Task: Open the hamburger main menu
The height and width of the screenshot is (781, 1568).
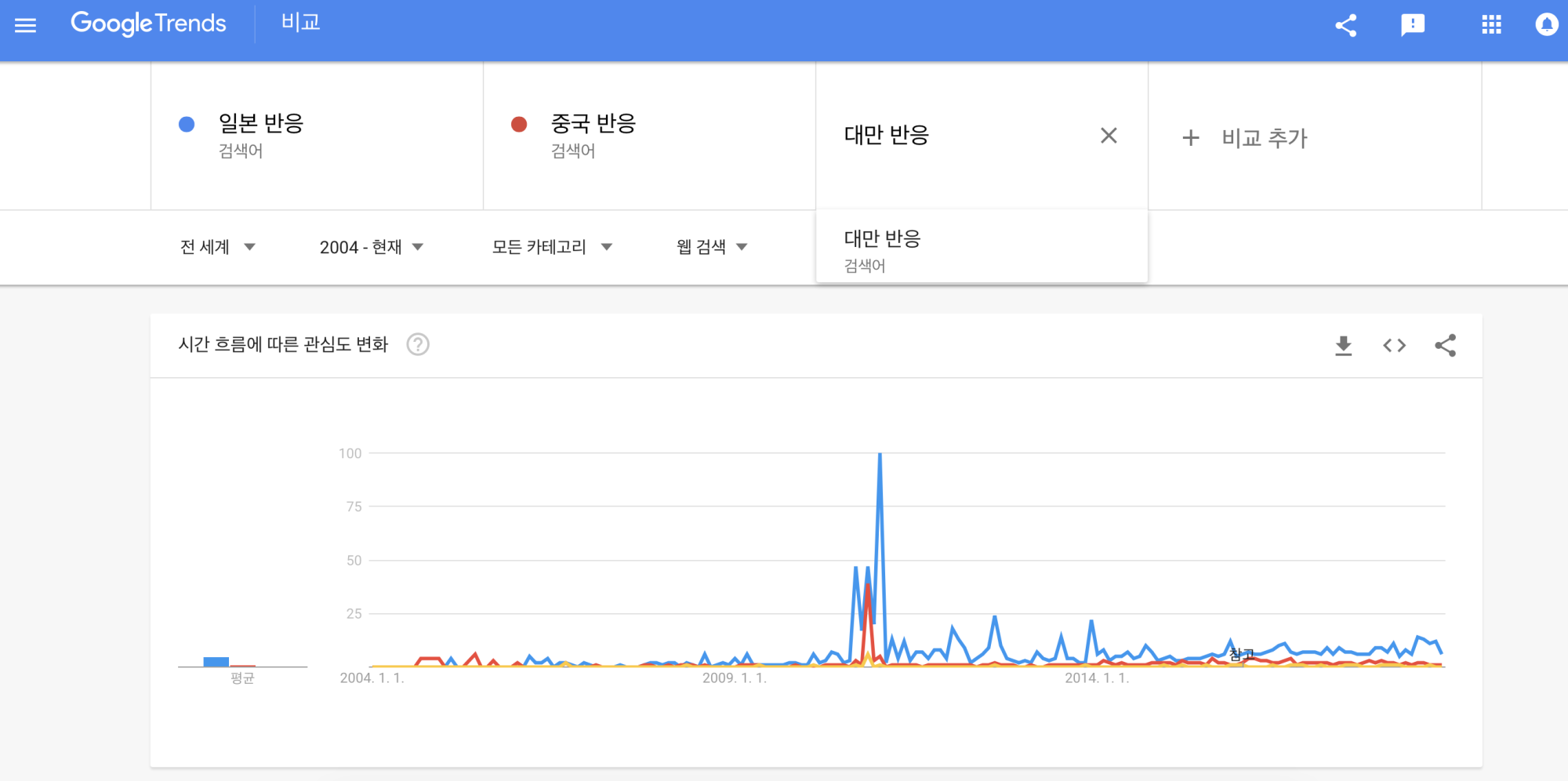Action: click(x=26, y=25)
